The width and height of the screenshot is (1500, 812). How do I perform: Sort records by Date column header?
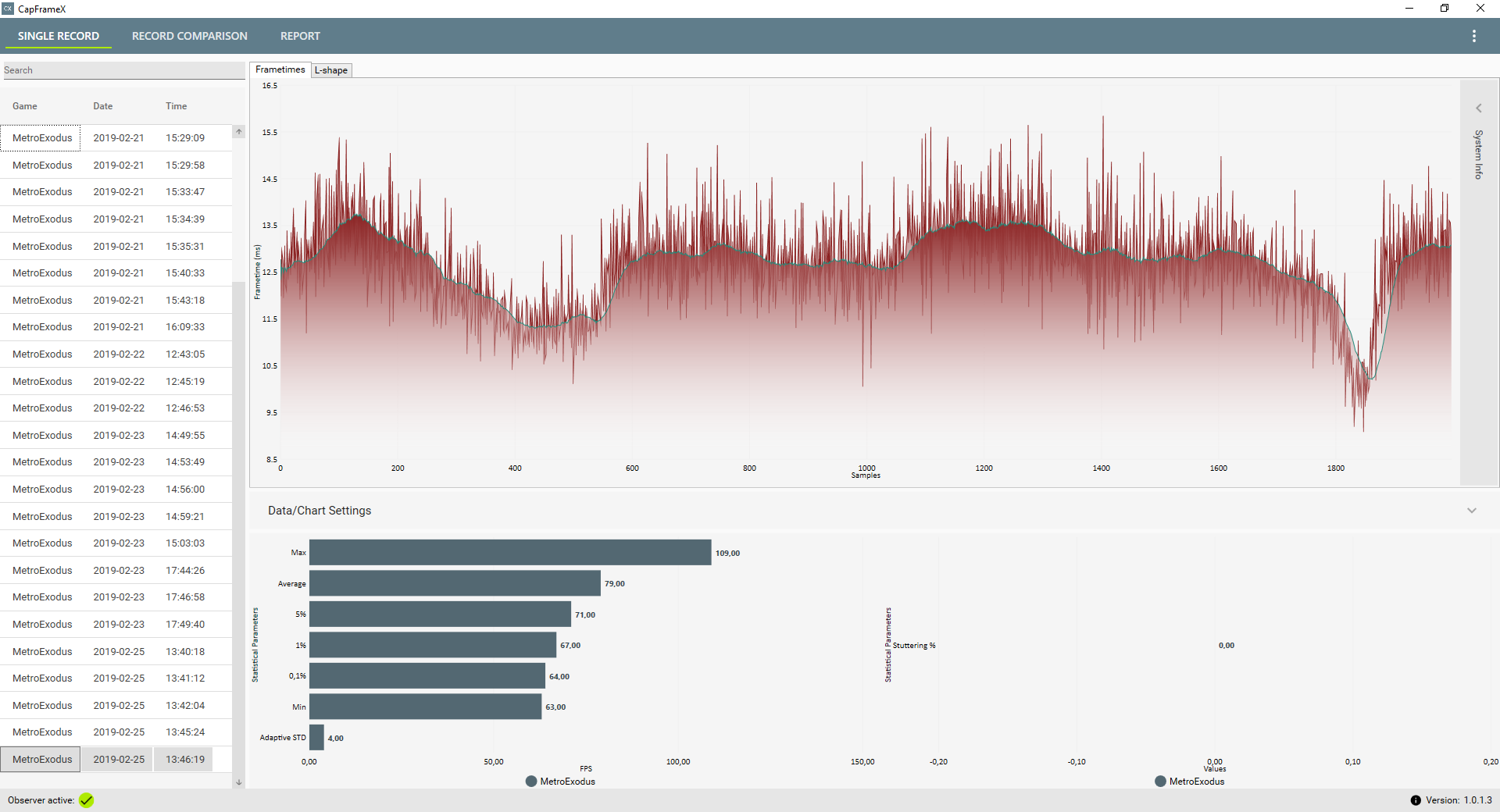click(x=103, y=106)
